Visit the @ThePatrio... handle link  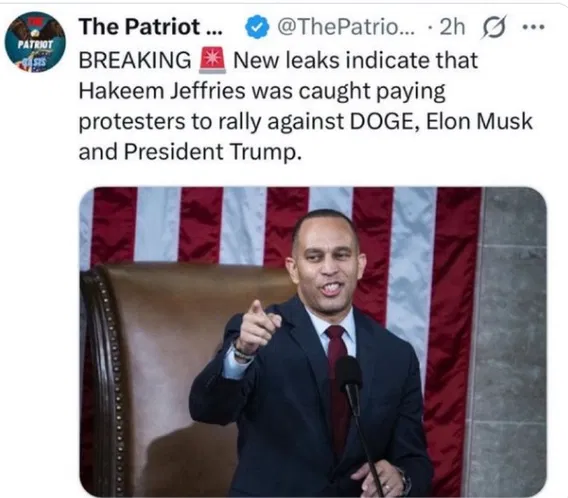[x=347, y=27]
